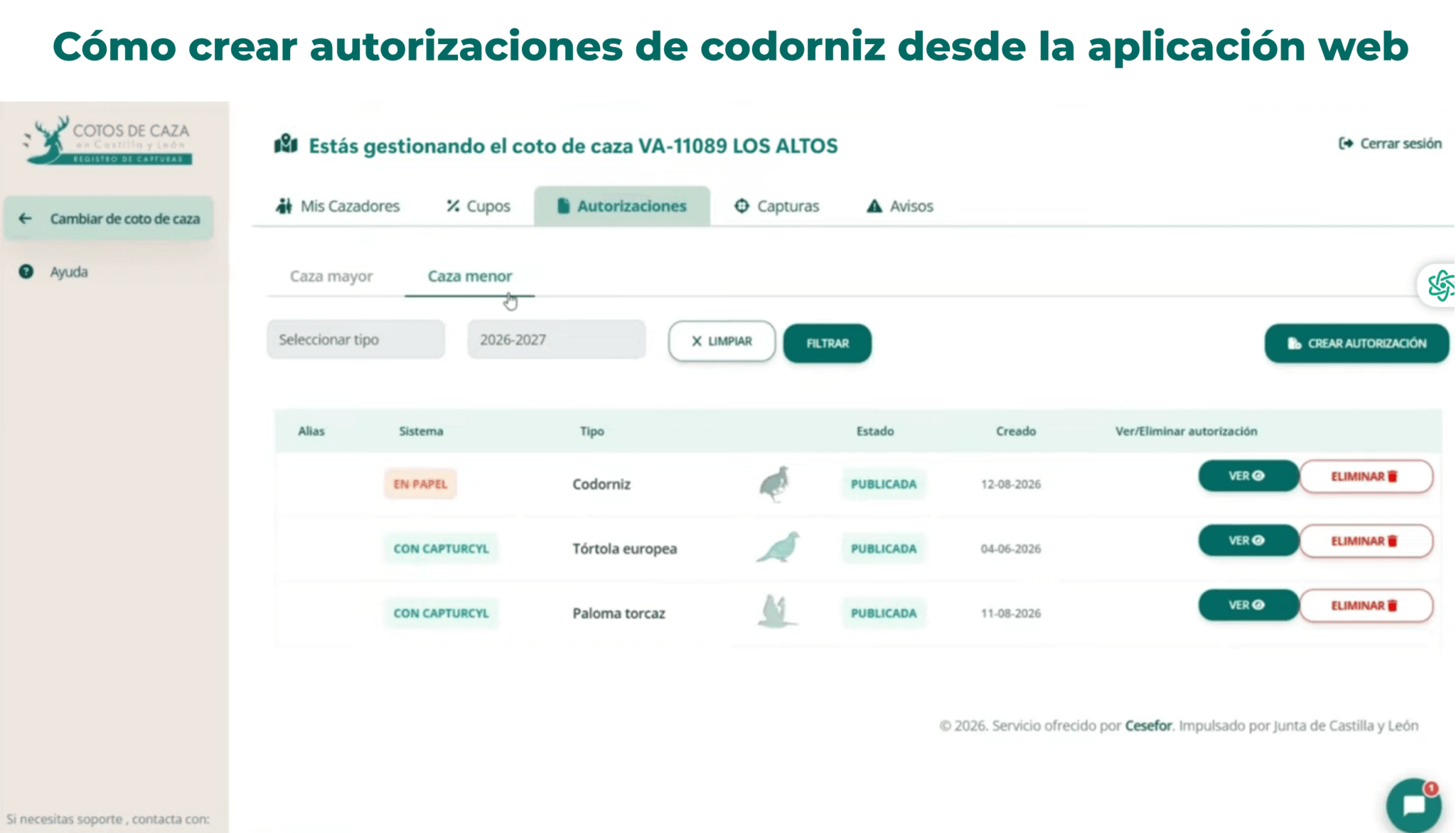Click the percent icon in Cupos
Viewport: 1456px width, 833px height.
tap(453, 206)
